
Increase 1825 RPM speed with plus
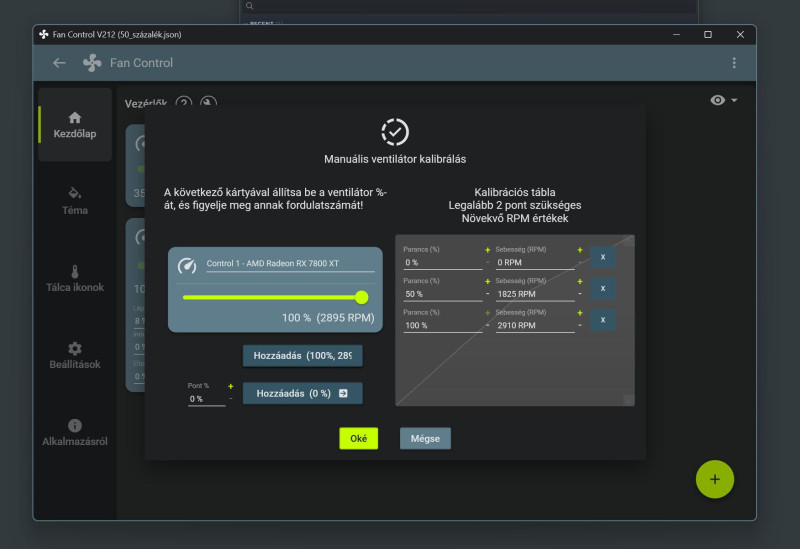(x=580, y=282)
